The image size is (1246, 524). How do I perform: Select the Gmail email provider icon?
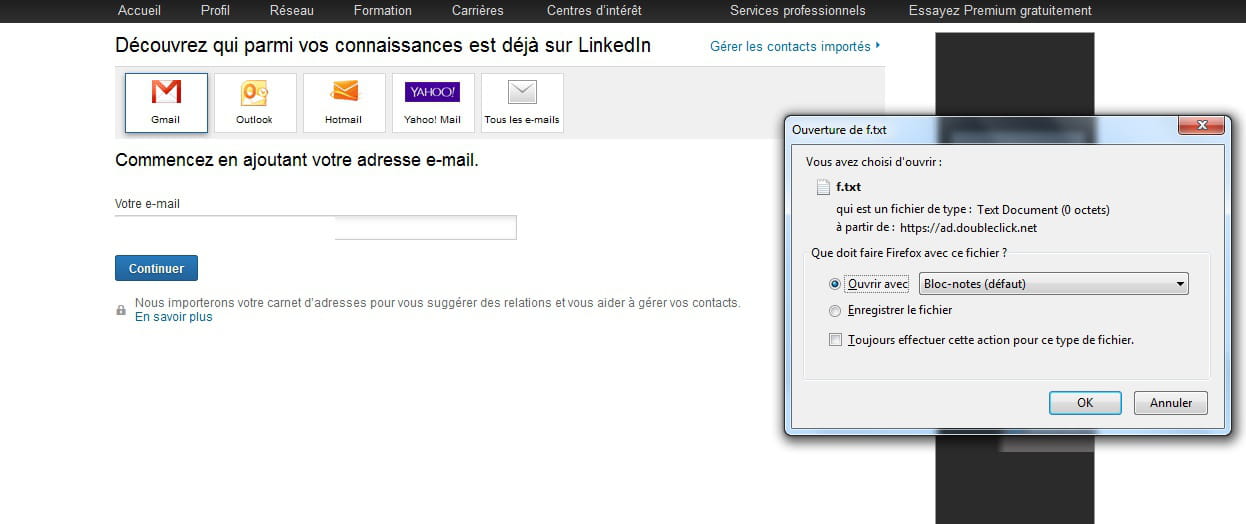(166, 93)
